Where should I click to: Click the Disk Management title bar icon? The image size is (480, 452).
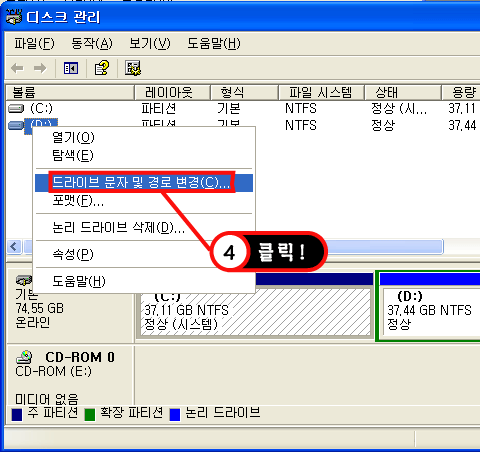point(14,17)
